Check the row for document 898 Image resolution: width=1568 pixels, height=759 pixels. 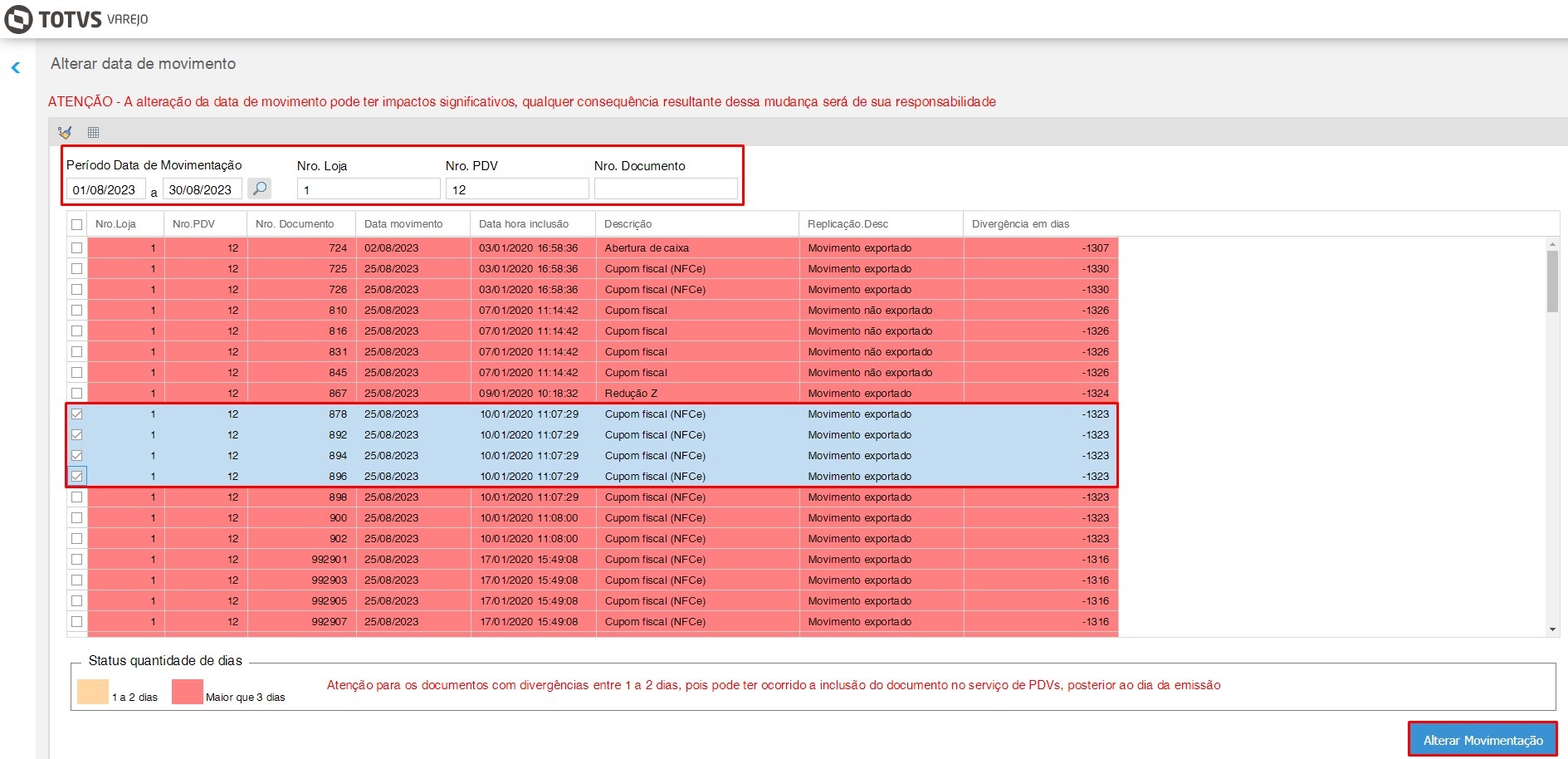click(77, 497)
